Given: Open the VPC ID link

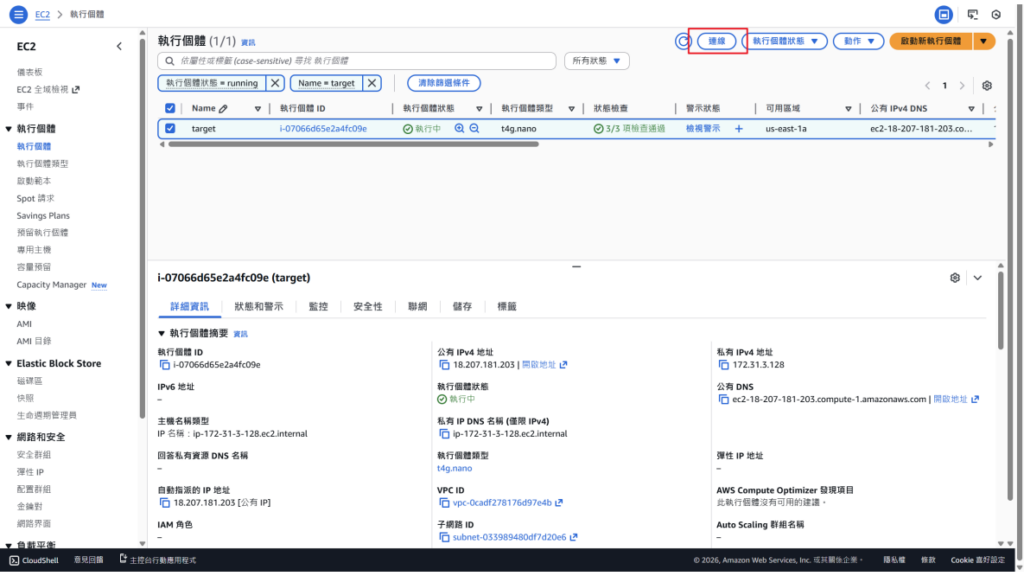Looking at the screenshot, I should (494, 502).
